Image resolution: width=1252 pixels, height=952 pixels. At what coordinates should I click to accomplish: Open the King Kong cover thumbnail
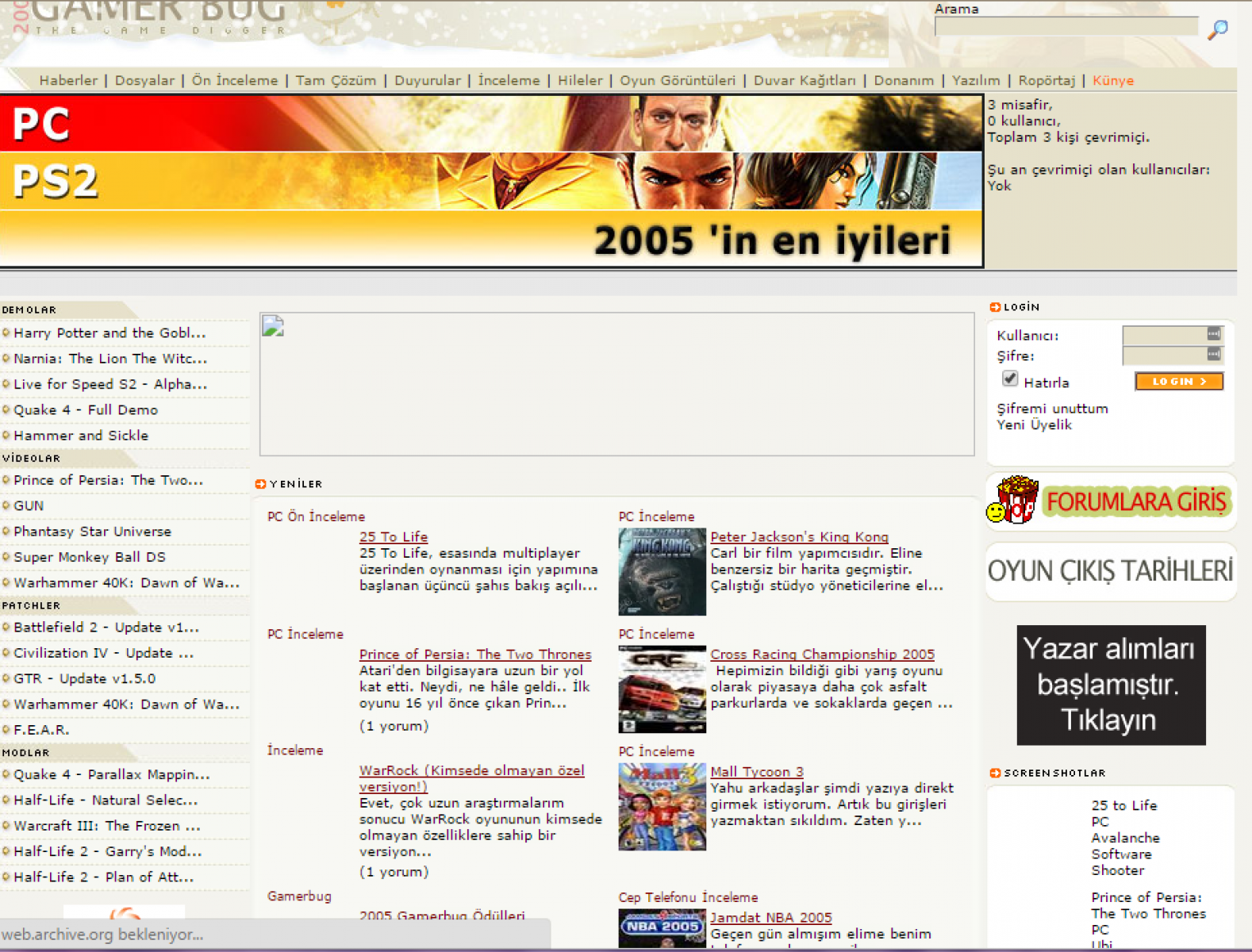pos(662,572)
